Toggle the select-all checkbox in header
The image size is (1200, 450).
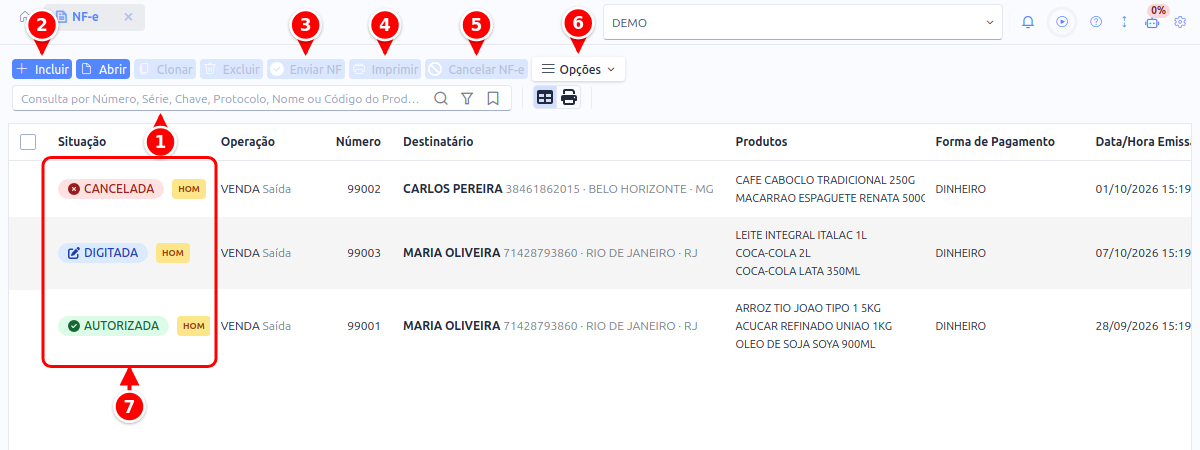click(28, 142)
